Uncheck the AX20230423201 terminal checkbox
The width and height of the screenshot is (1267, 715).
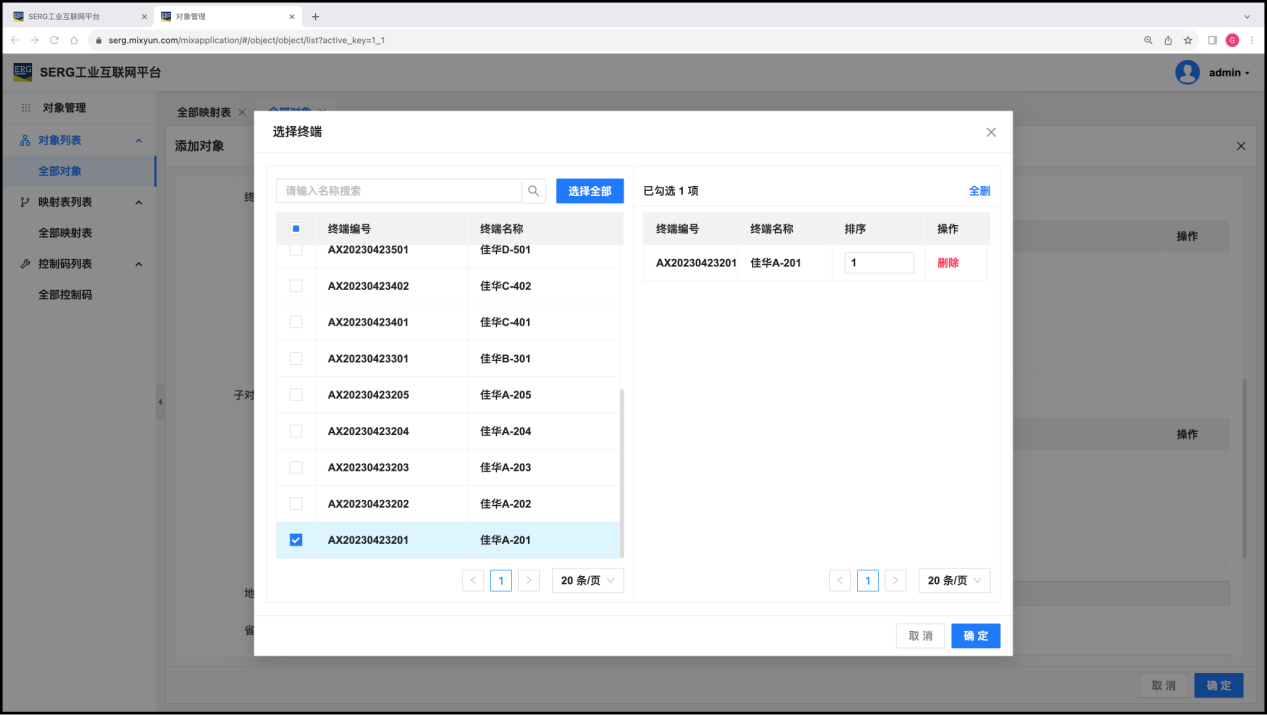pos(296,540)
